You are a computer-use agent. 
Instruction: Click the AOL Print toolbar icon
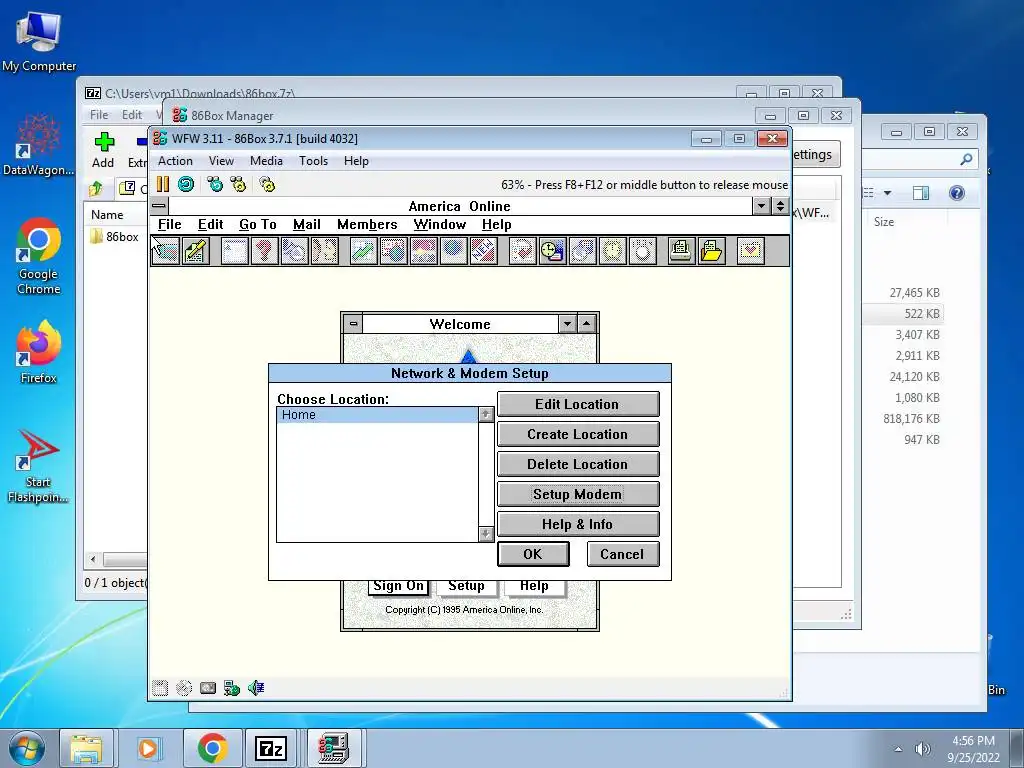(682, 251)
